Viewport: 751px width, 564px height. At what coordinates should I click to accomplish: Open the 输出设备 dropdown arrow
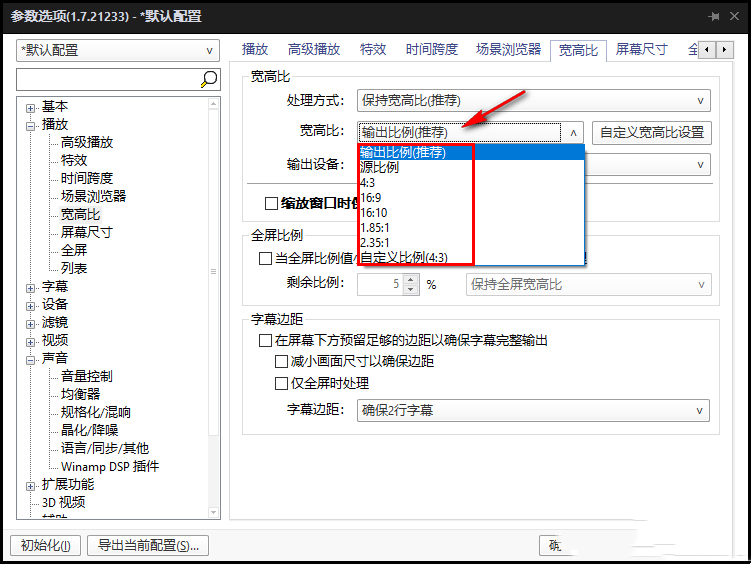tap(700, 165)
